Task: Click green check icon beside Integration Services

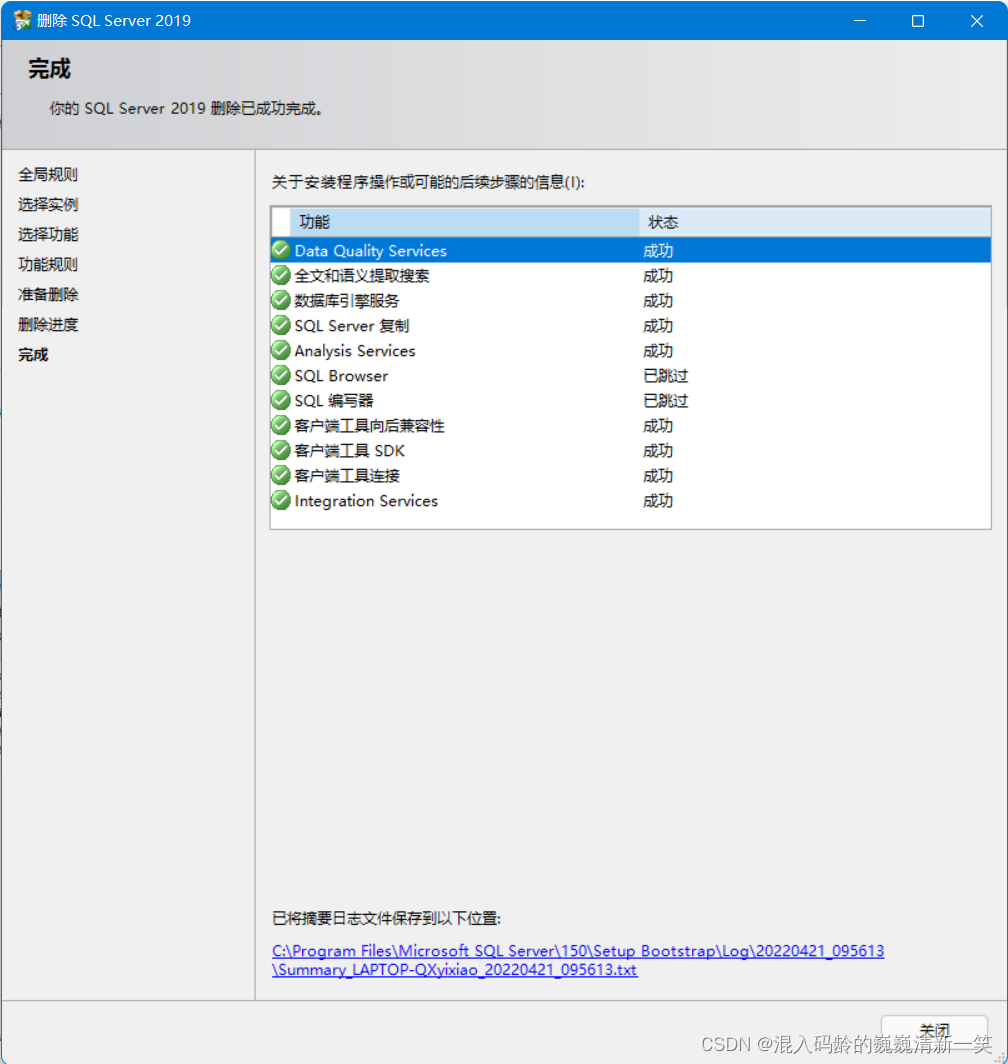Action: click(280, 501)
